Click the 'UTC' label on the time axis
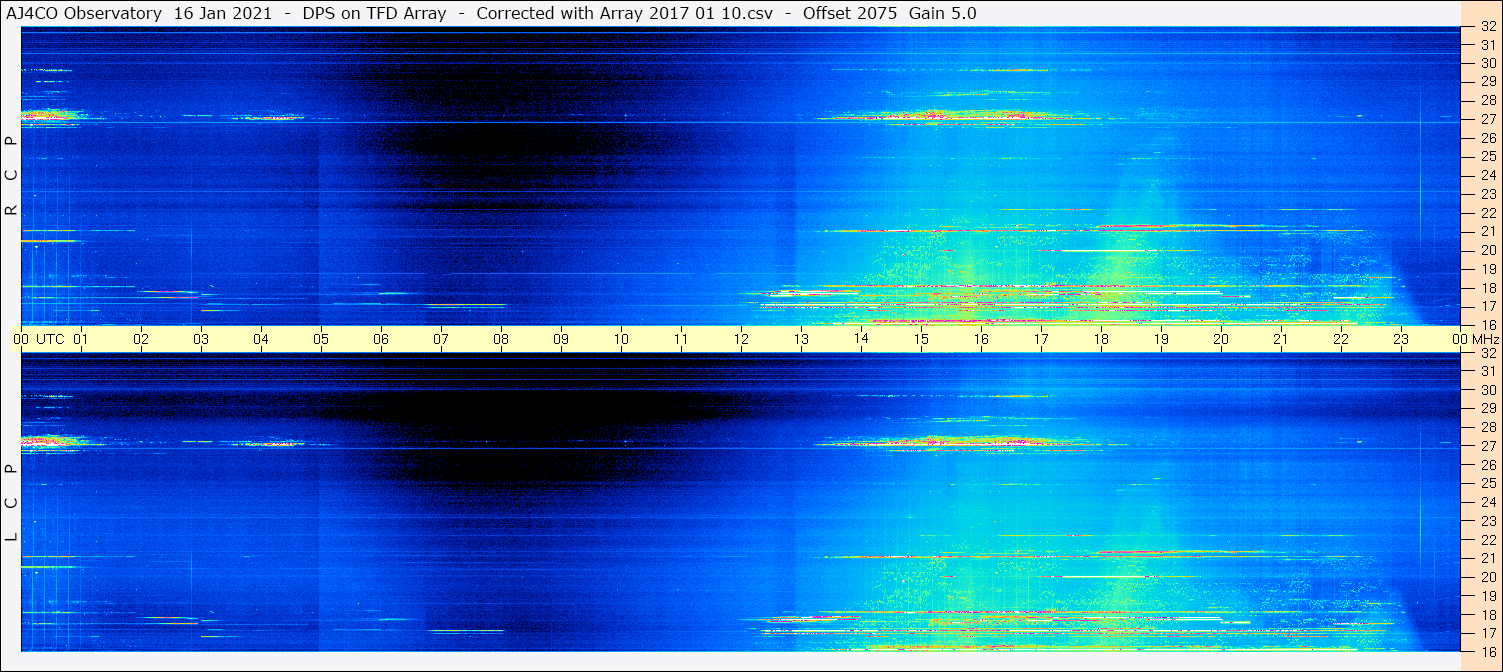This screenshot has height=672, width=1503. coord(50,339)
